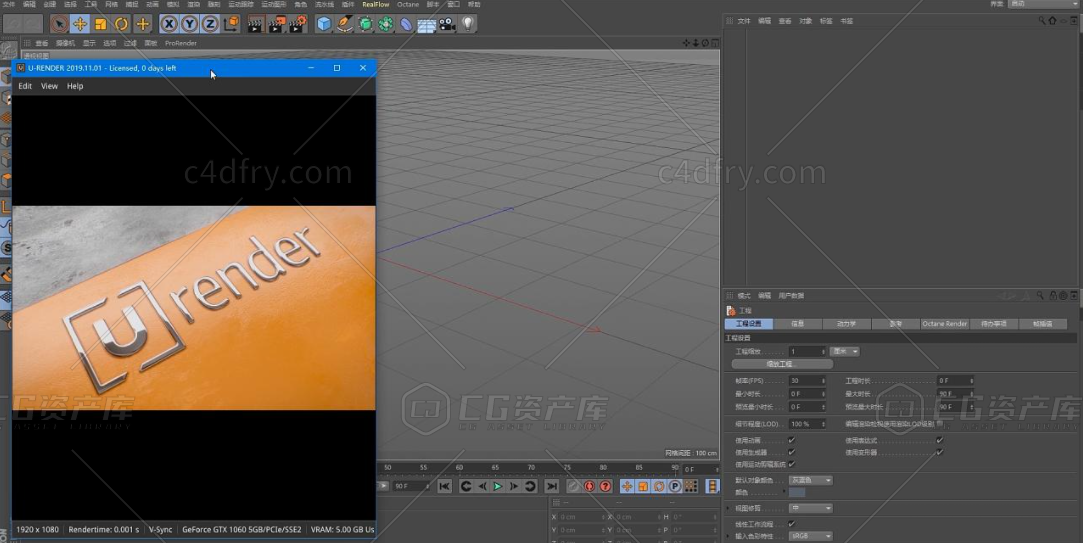
Task: Open the View menu in U-RENDER window
Action: 49,86
